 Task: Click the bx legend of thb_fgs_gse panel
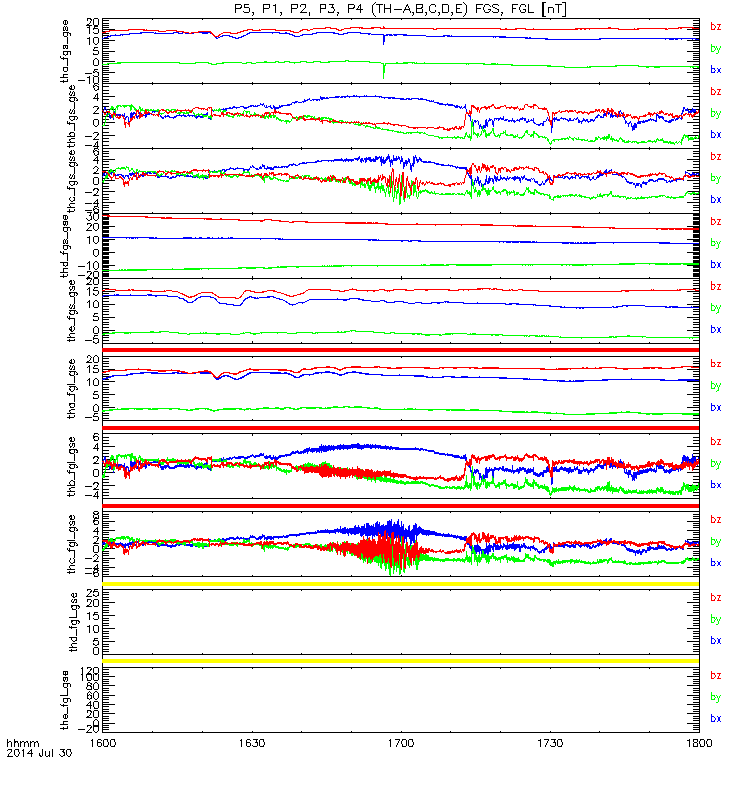click(x=716, y=135)
